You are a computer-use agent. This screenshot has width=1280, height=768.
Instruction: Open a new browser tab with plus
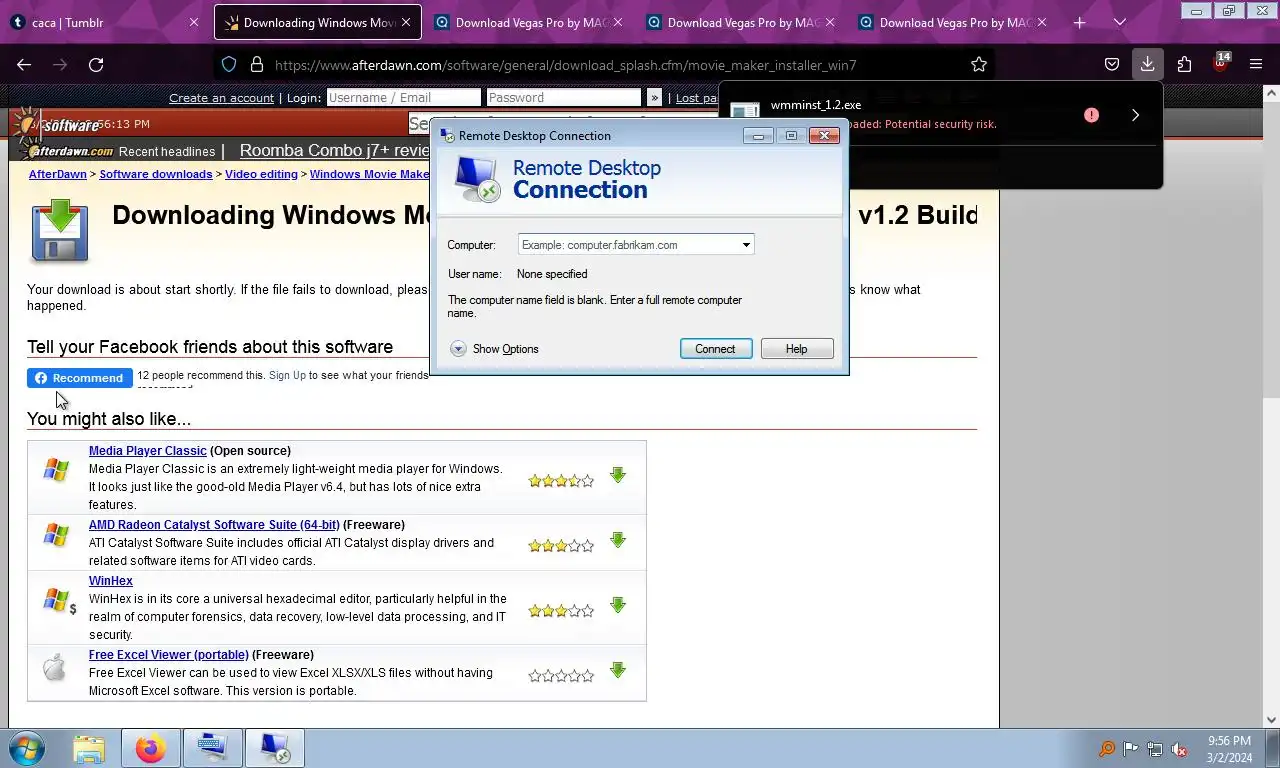pos(1079,22)
